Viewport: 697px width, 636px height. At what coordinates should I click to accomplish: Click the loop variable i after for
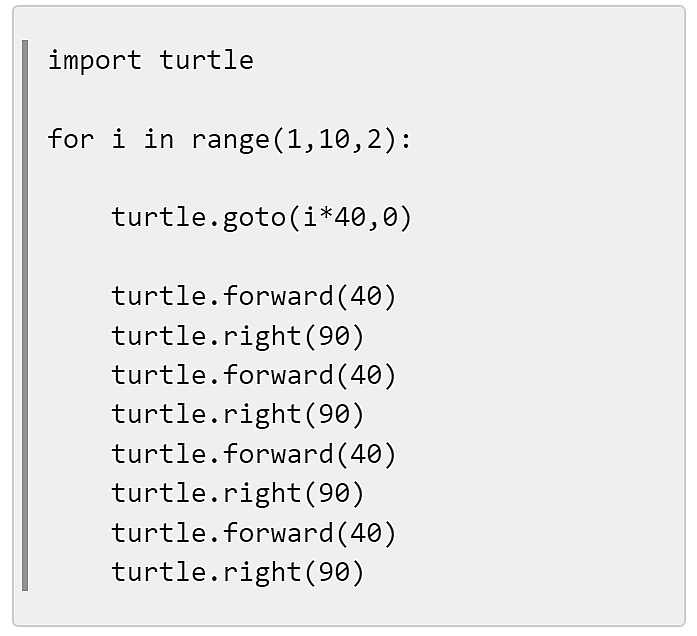(x=118, y=139)
